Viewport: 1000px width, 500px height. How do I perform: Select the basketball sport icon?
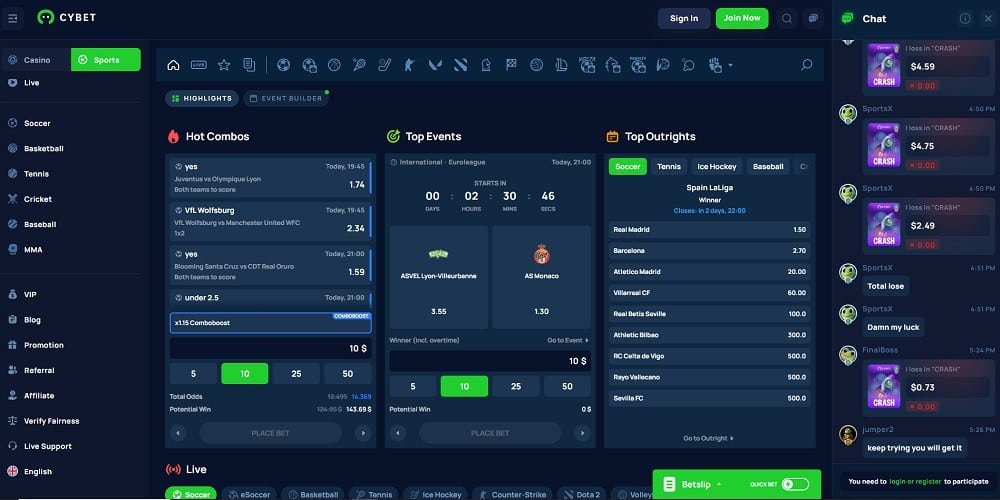tap(334, 65)
